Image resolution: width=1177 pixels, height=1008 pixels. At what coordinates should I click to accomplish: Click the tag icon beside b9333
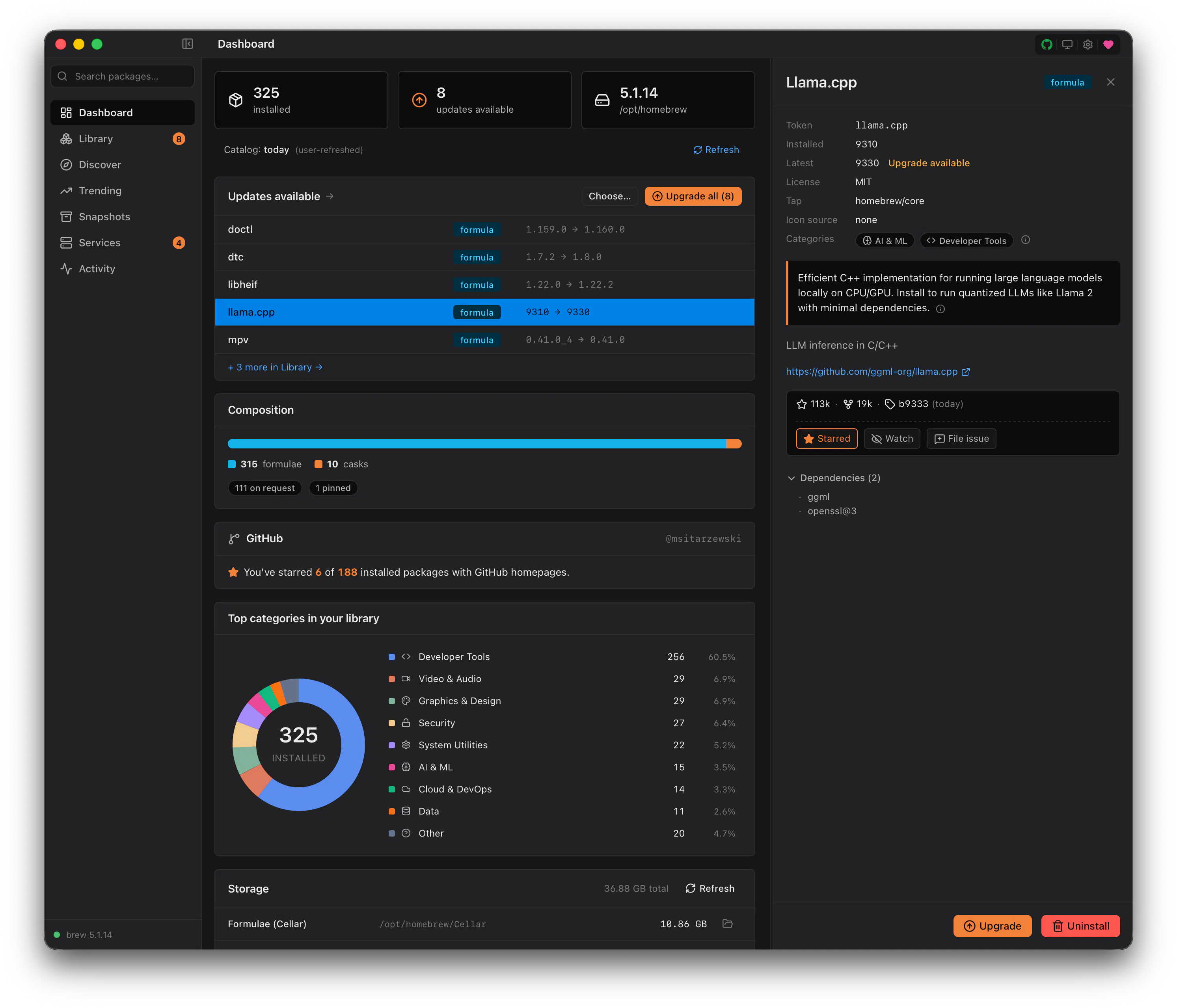click(x=890, y=404)
